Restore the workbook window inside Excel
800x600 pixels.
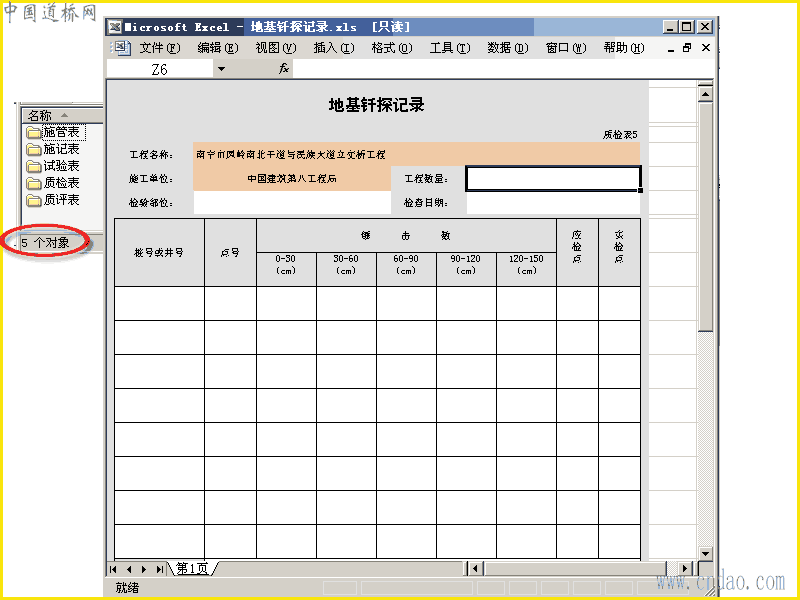tap(687, 47)
